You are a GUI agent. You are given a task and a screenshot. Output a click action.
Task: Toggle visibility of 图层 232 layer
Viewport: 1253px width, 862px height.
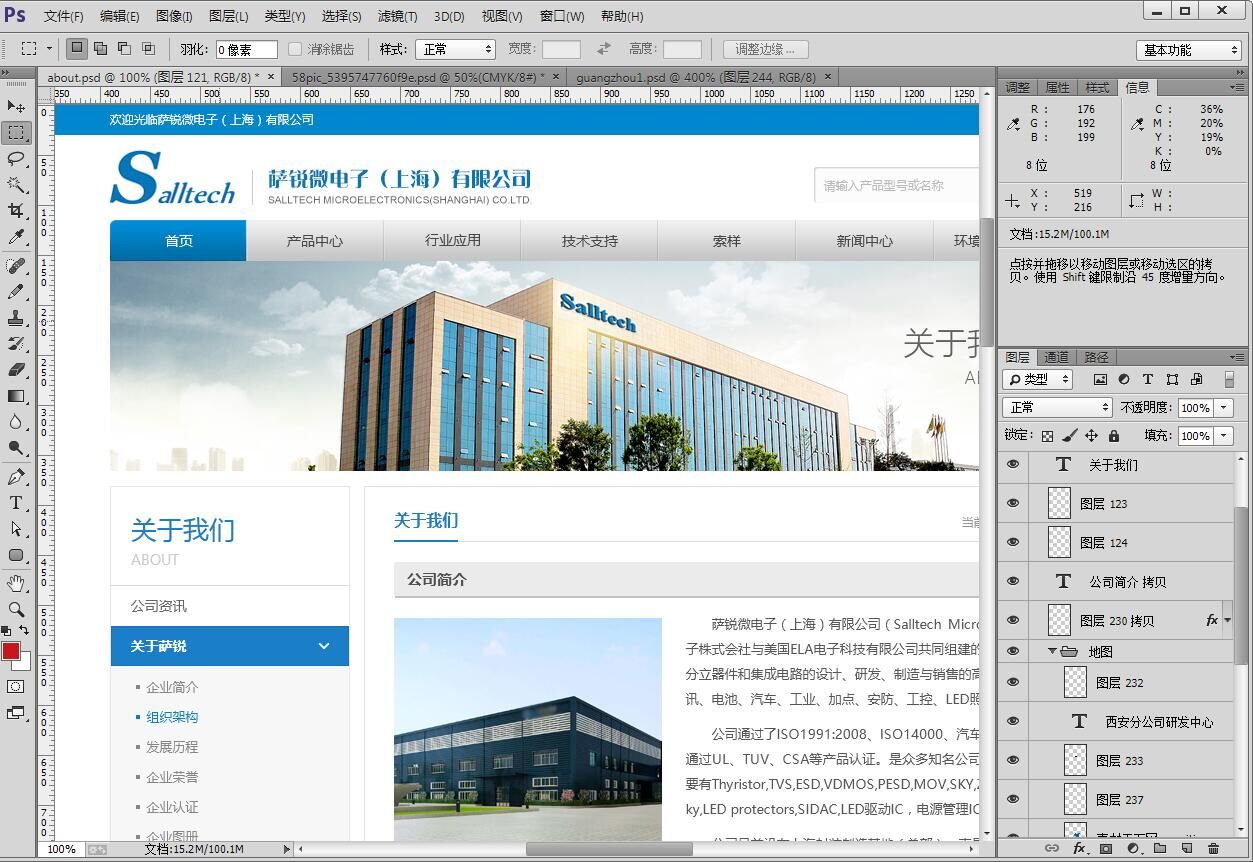pos(1013,682)
